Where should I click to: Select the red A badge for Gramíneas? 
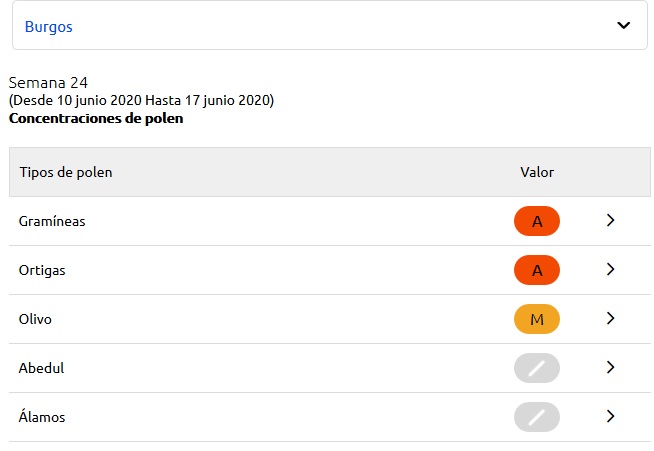537,221
